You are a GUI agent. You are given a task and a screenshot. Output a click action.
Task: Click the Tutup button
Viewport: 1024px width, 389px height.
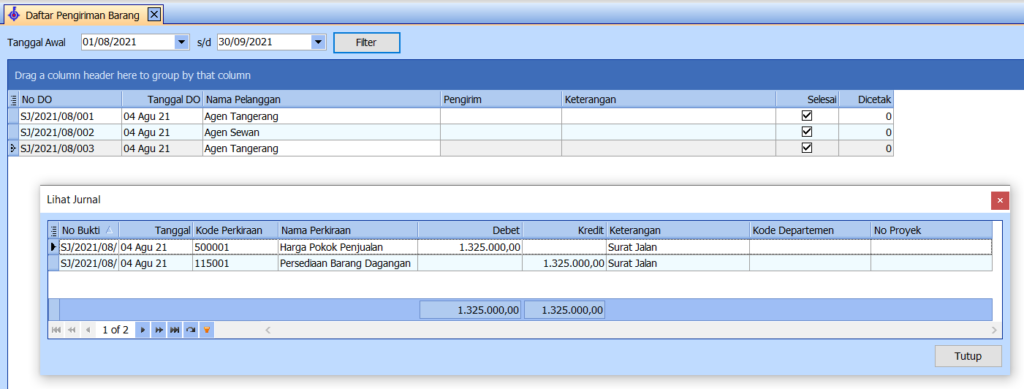tap(968, 357)
